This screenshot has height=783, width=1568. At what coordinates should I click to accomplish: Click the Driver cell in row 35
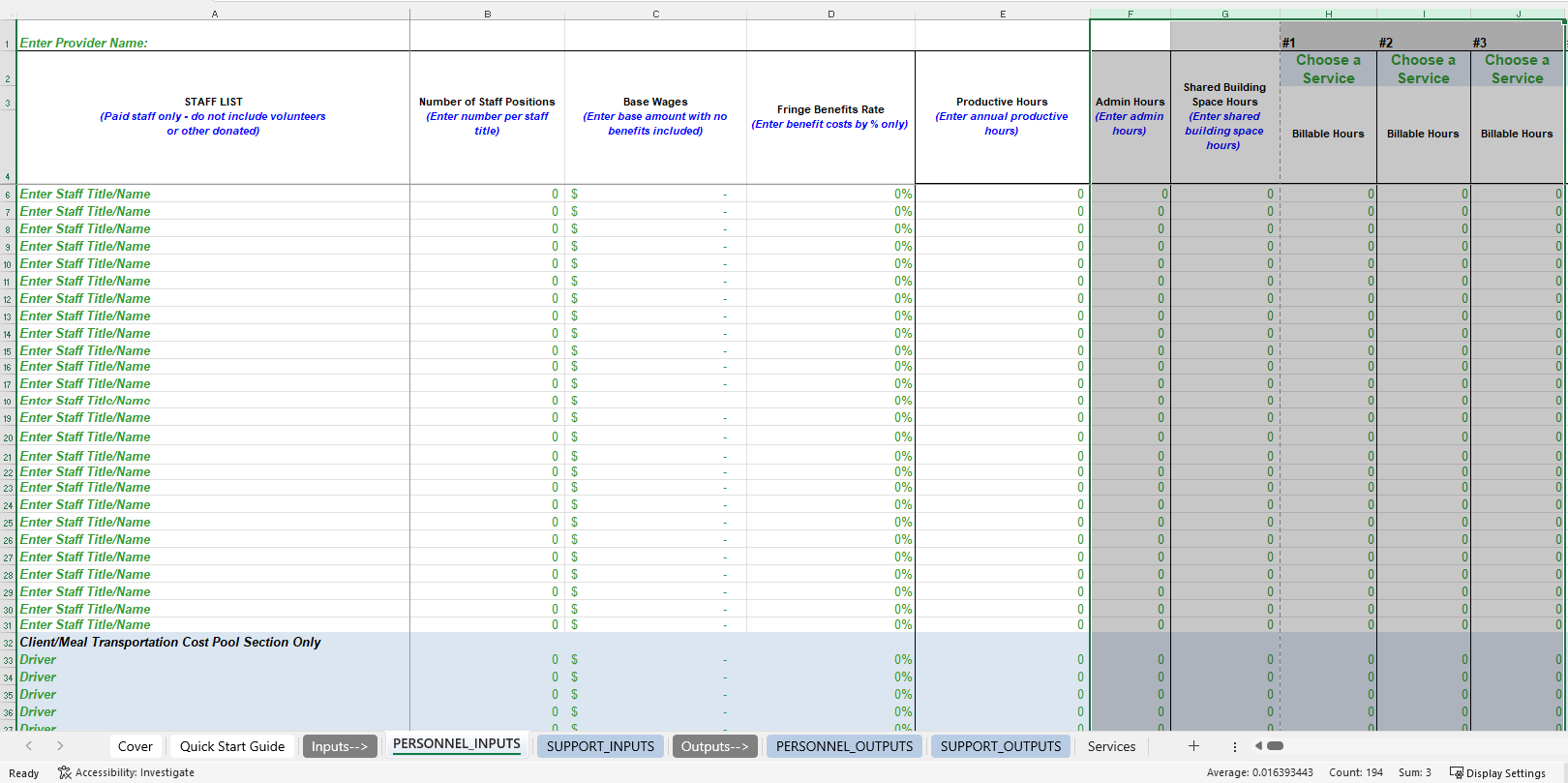pos(214,694)
